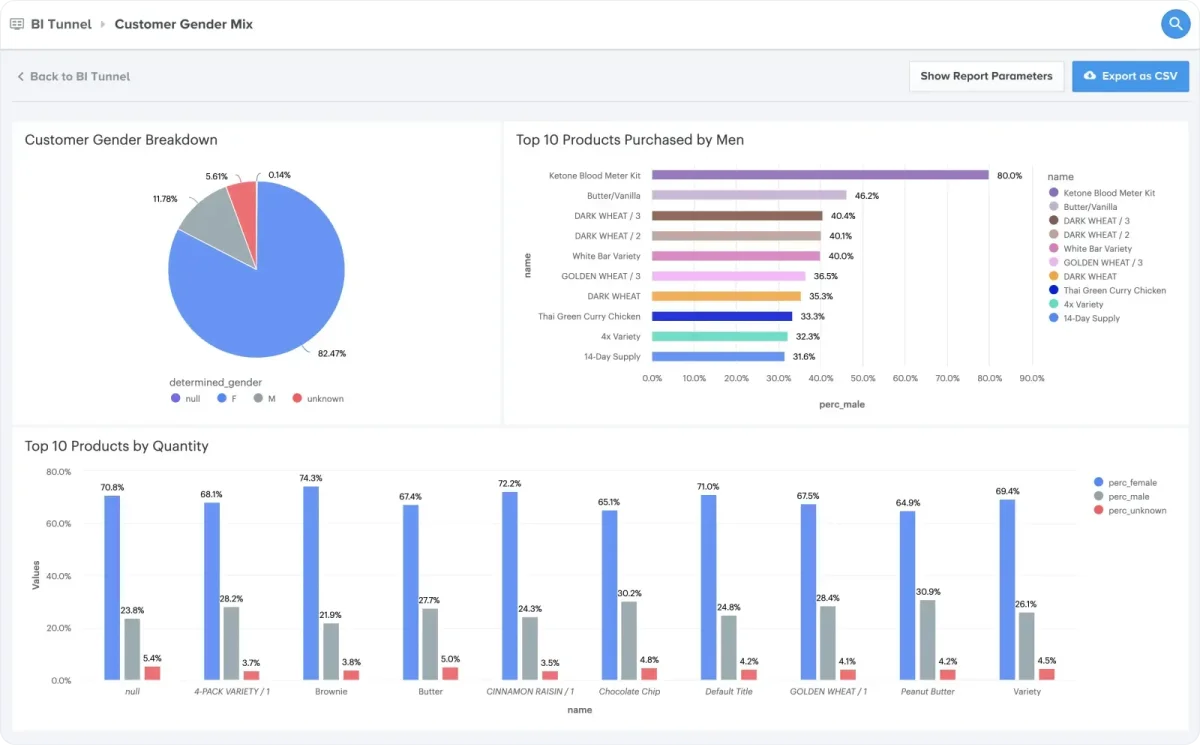1200x745 pixels.
Task: Click the Brownie 74.3% female bar
Action: pos(311,583)
